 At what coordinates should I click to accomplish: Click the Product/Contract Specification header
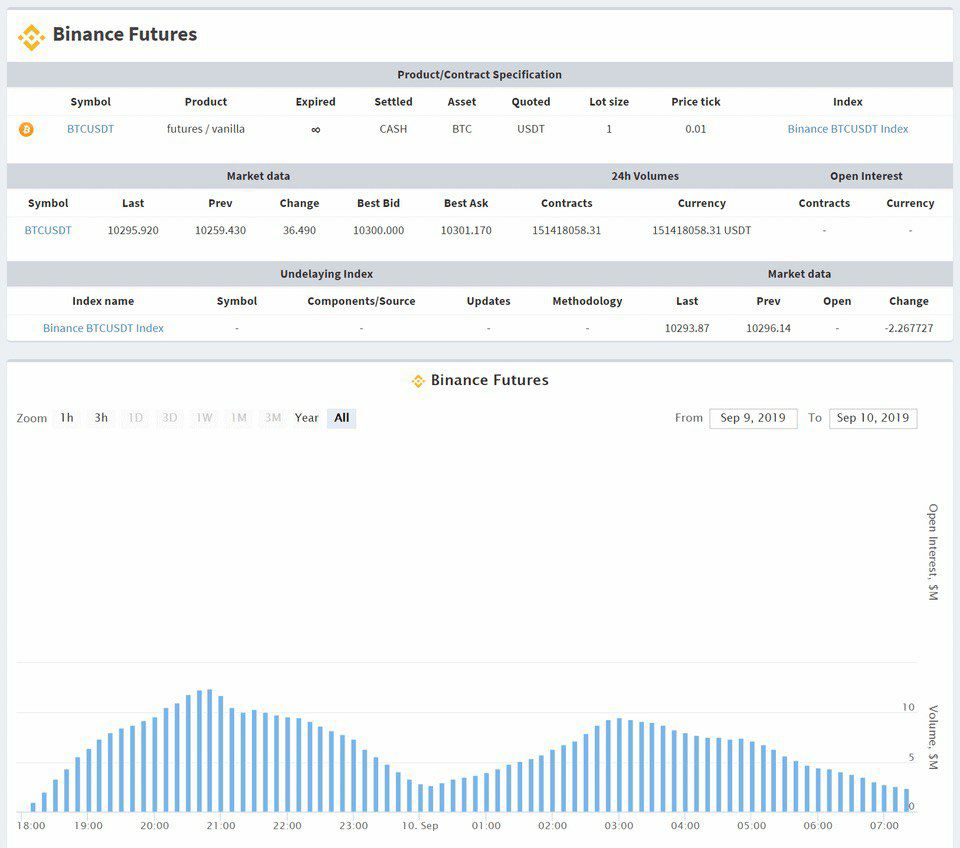coord(479,75)
